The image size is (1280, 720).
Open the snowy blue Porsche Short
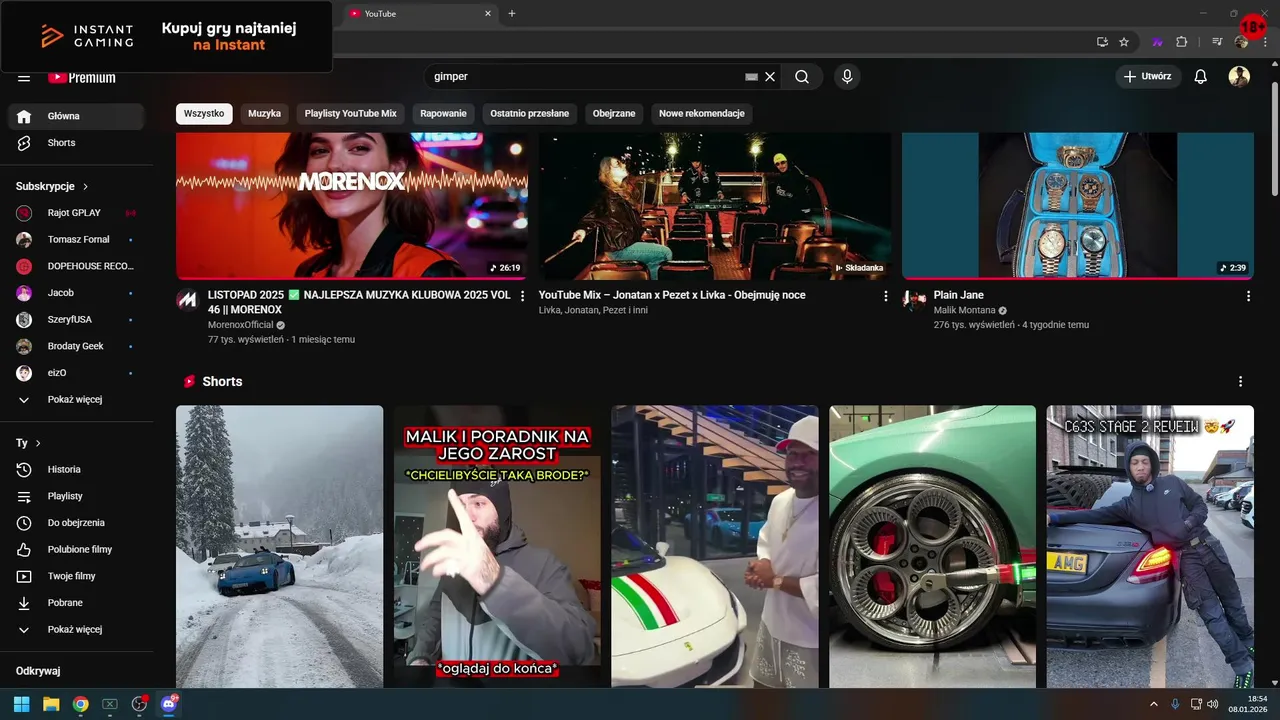(x=280, y=546)
